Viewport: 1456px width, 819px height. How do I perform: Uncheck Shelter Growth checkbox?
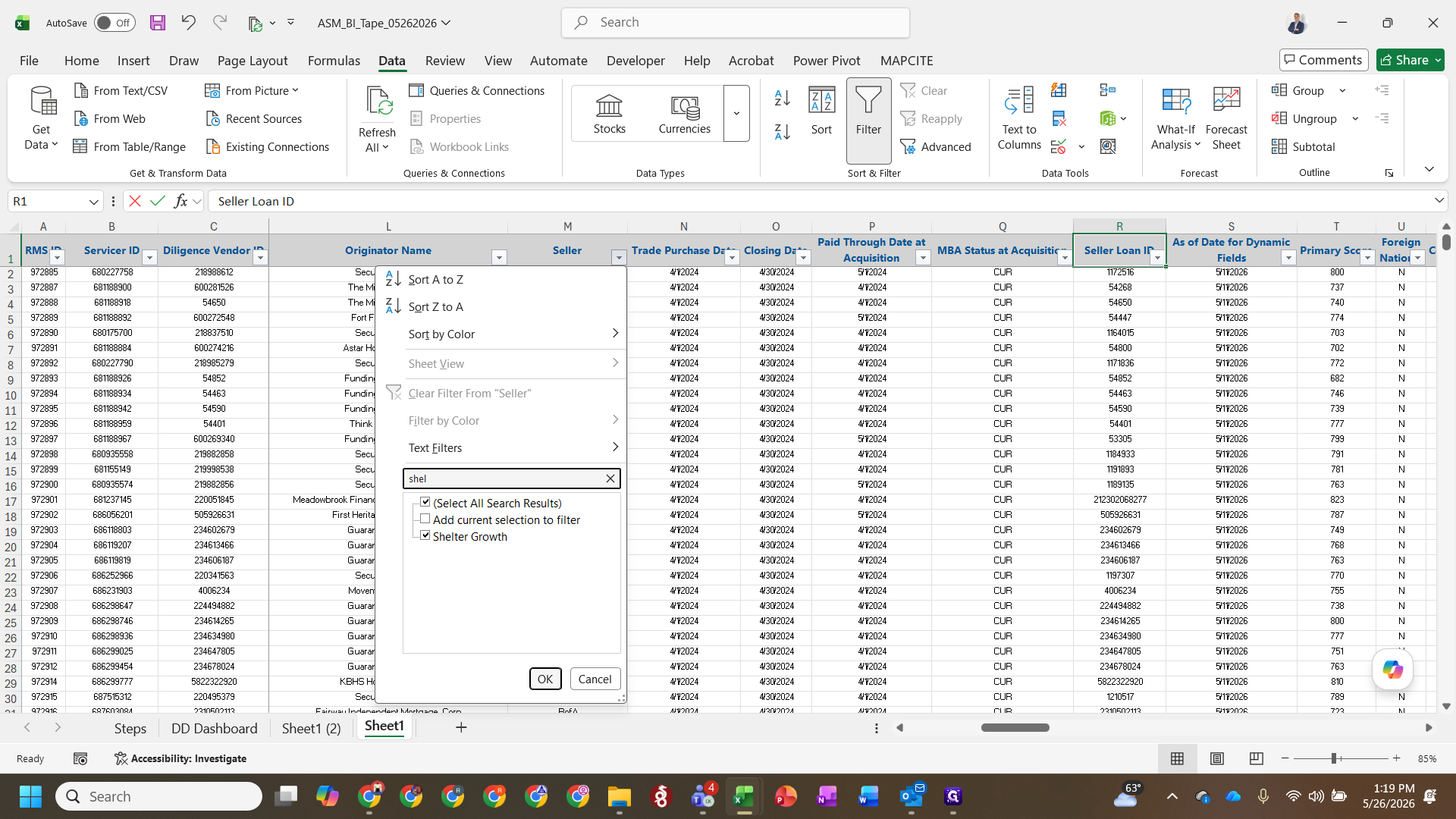point(425,535)
